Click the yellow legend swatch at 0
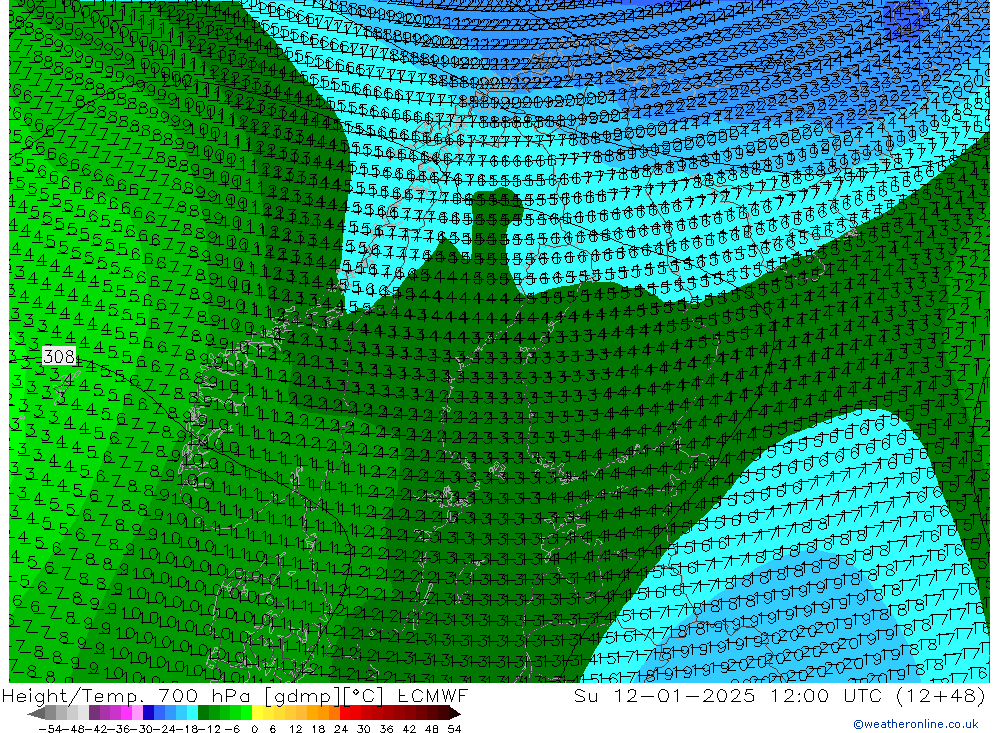The height and width of the screenshot is (733, 1000). (x=257, y=713)
